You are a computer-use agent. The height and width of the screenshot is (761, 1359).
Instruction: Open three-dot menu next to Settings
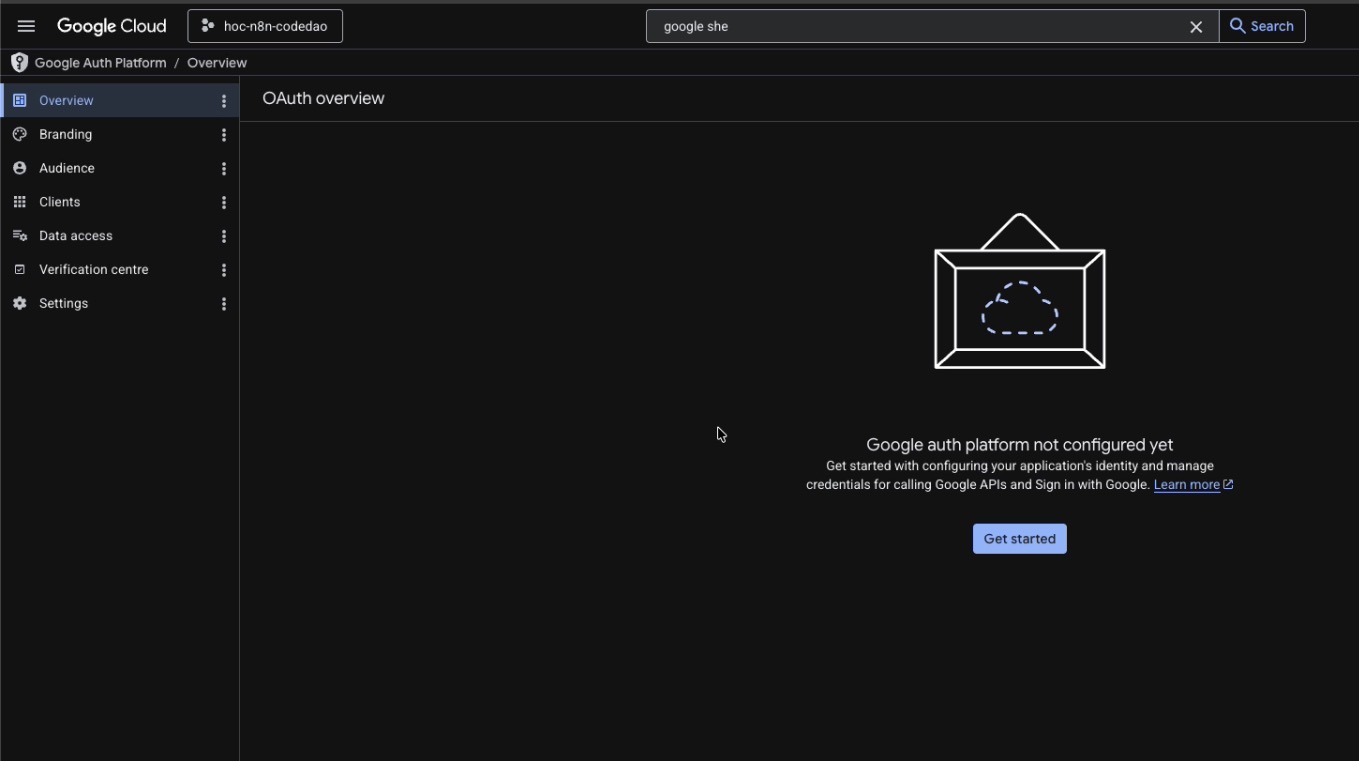(x=224, y=304)
